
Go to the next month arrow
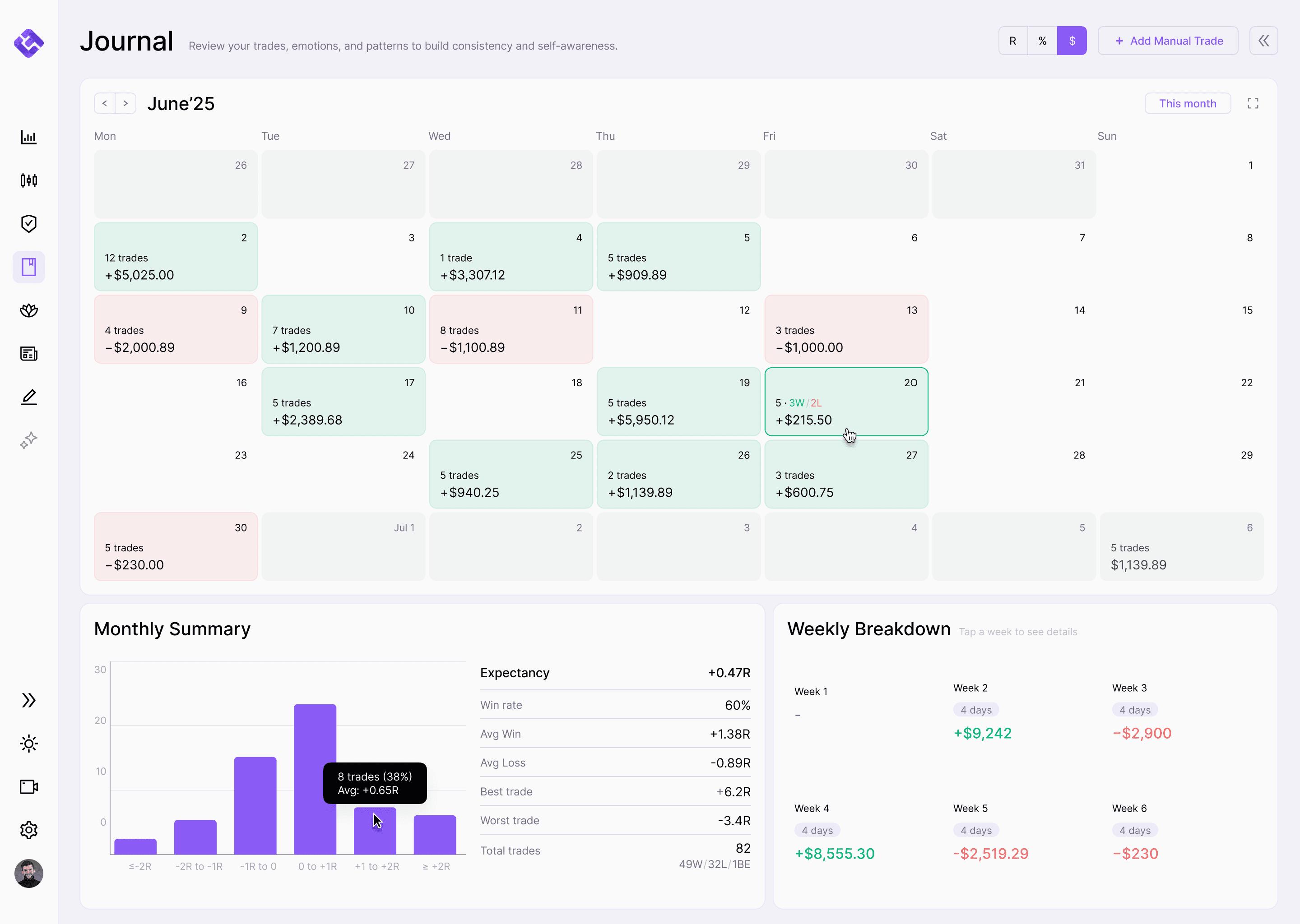tap(126, 104)
